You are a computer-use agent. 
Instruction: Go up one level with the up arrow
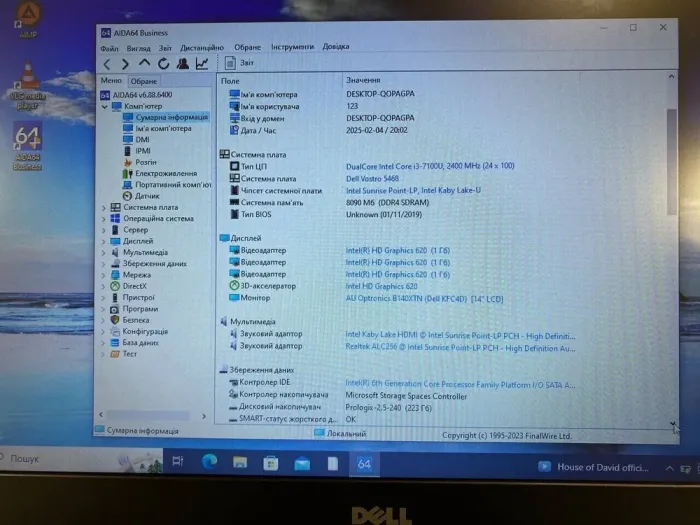pos(144,63)
